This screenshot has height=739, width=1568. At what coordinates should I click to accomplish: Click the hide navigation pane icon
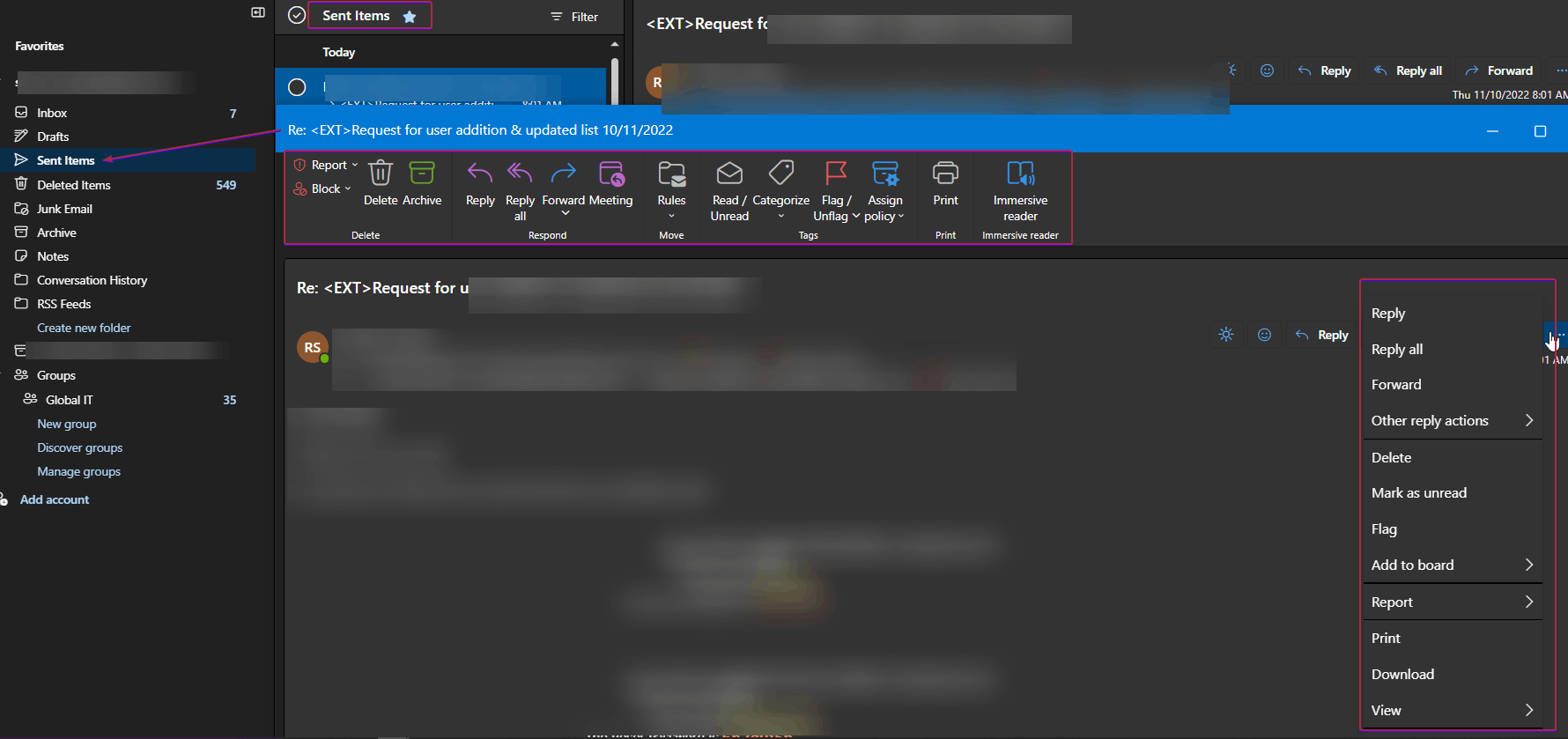tap(258, 12)
